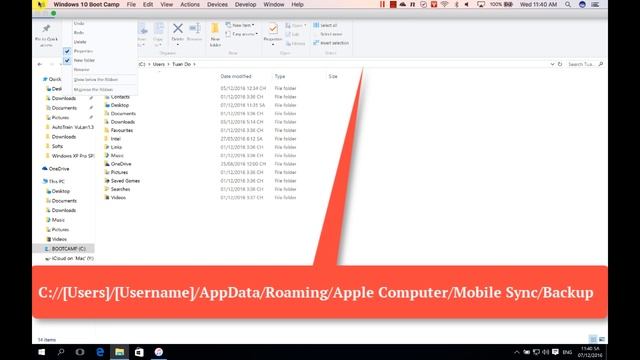Open the Properties ribbon icon
Viewport: 640px width, 360px height.
click(273, 29)
